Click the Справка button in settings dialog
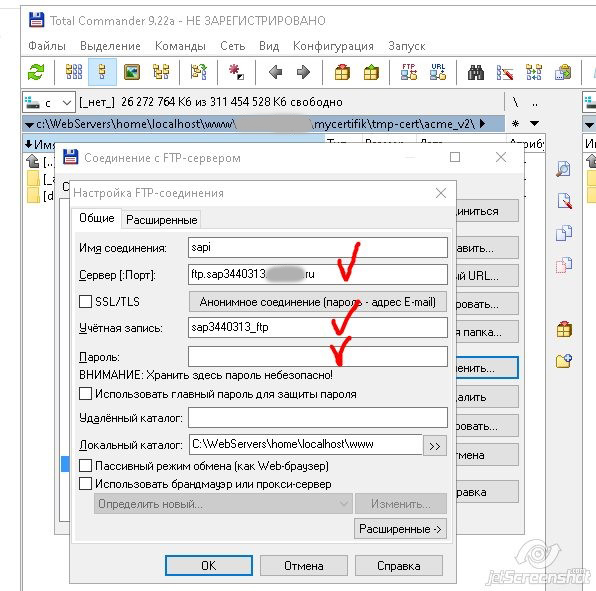 [x=399, y=566]
